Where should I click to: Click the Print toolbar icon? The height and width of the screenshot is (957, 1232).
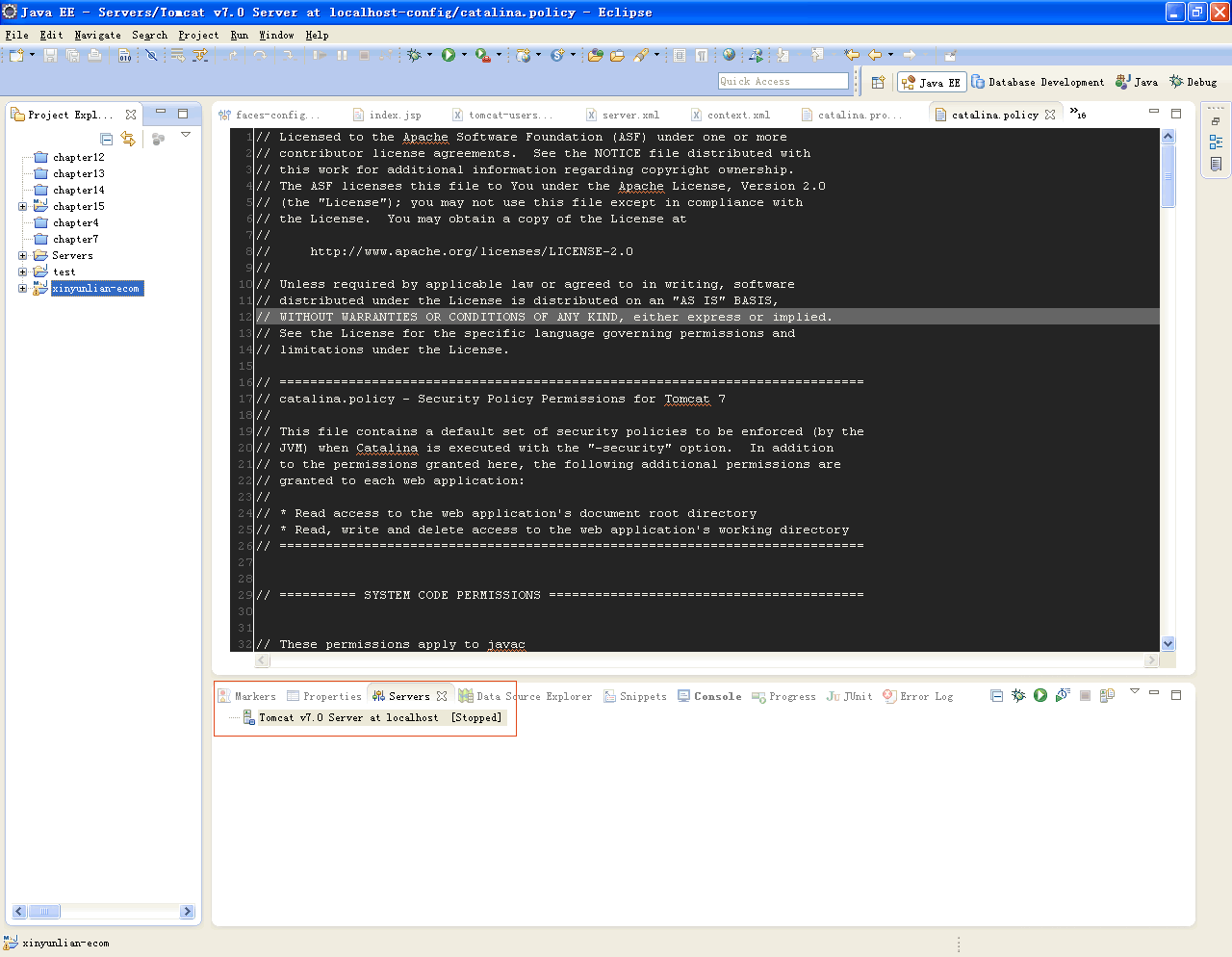[94, 56]
